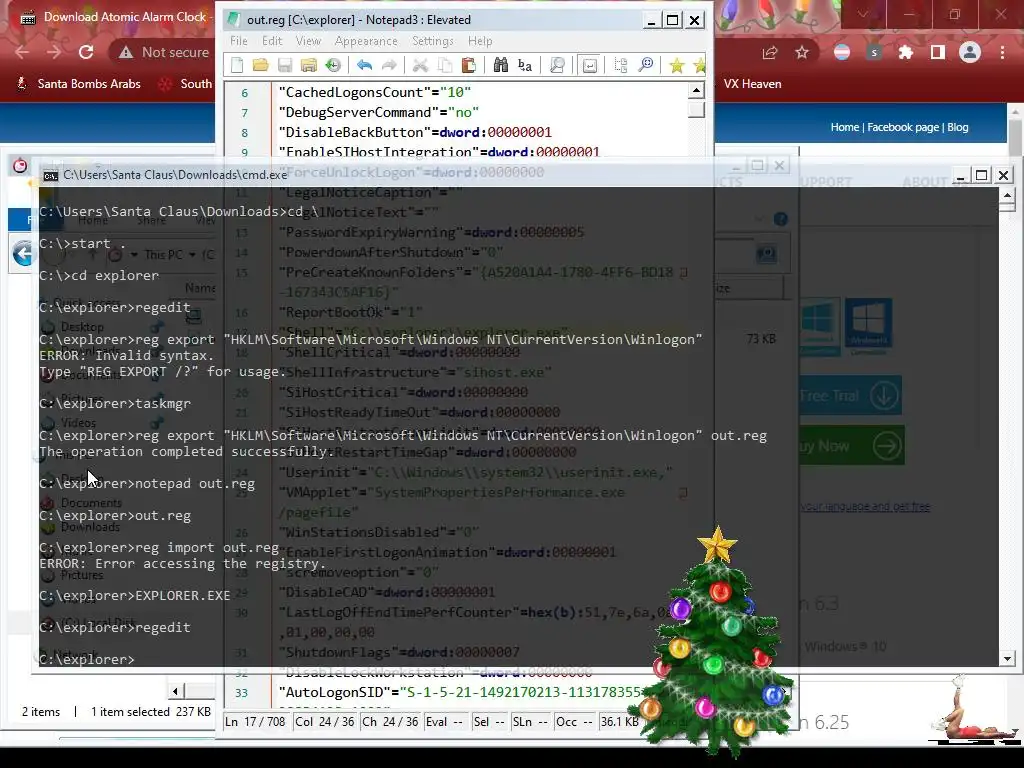Image resolution: width=1024 pixels, height=768 pixels.
Task: Open Chrome's Extensions puzzle icon
Action: [906, 52]
